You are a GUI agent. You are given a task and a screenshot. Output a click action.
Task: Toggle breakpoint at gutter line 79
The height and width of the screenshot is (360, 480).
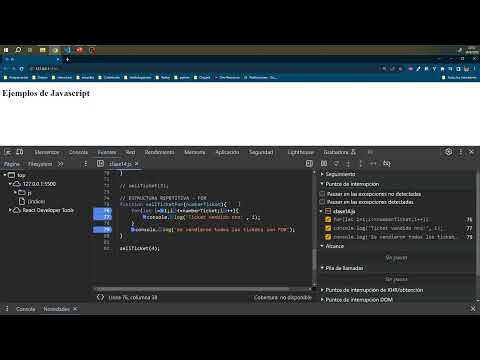click(103, 230)
